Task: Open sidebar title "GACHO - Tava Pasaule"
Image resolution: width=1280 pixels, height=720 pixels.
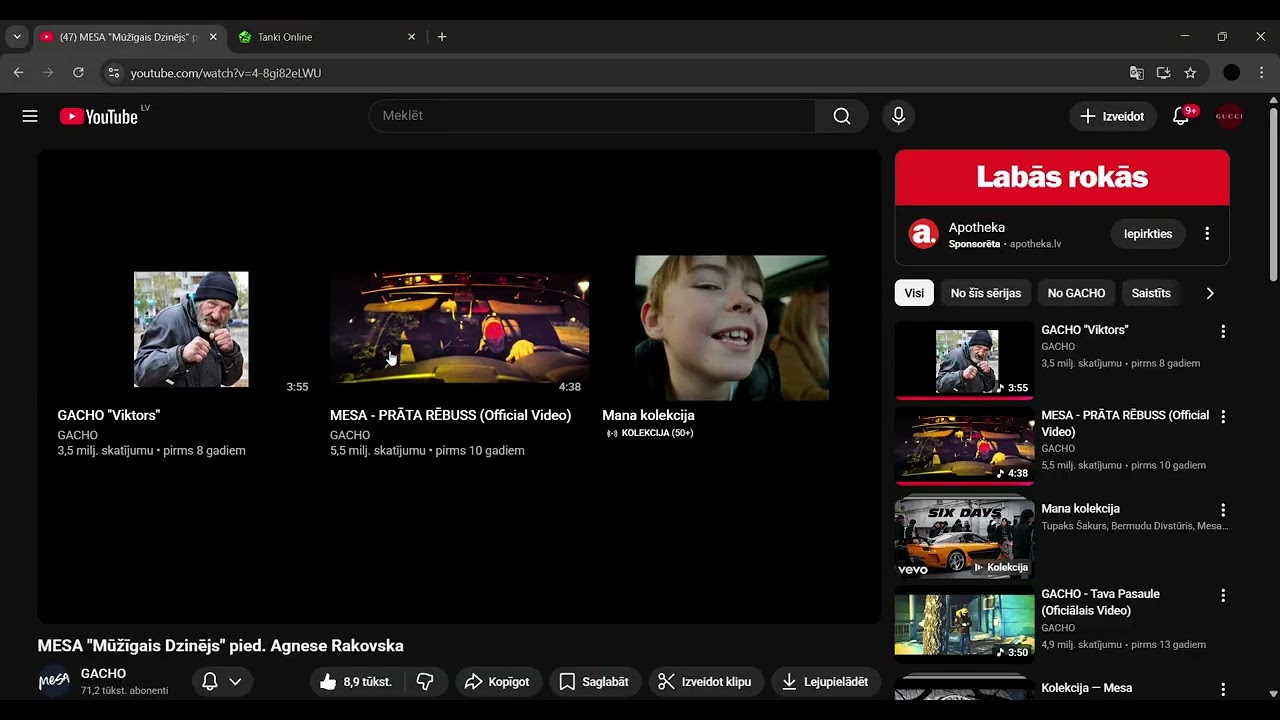Action: click(x=1100, y=602)
